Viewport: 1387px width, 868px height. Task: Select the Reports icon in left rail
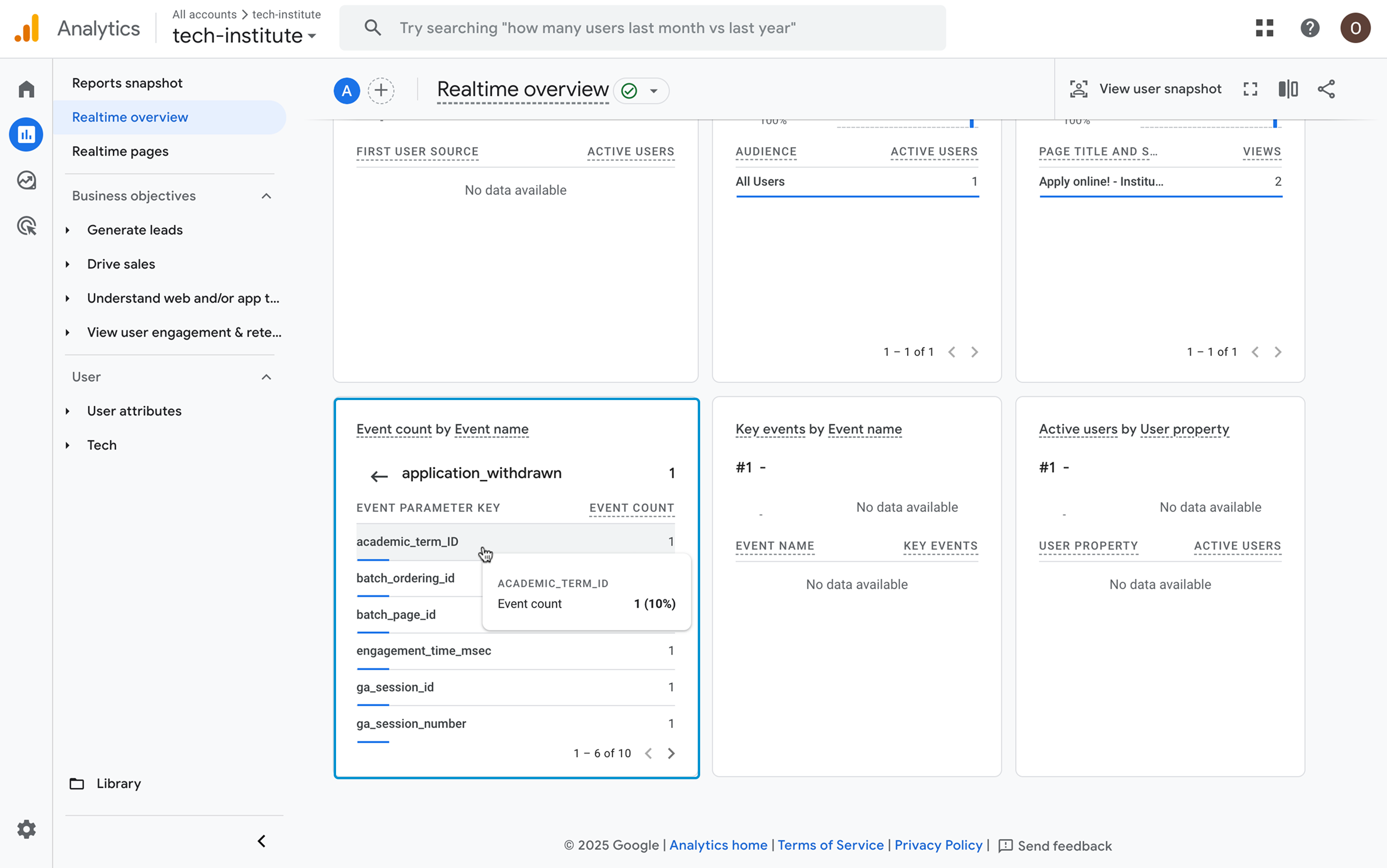pyautogui.click(x=27, y=134)
